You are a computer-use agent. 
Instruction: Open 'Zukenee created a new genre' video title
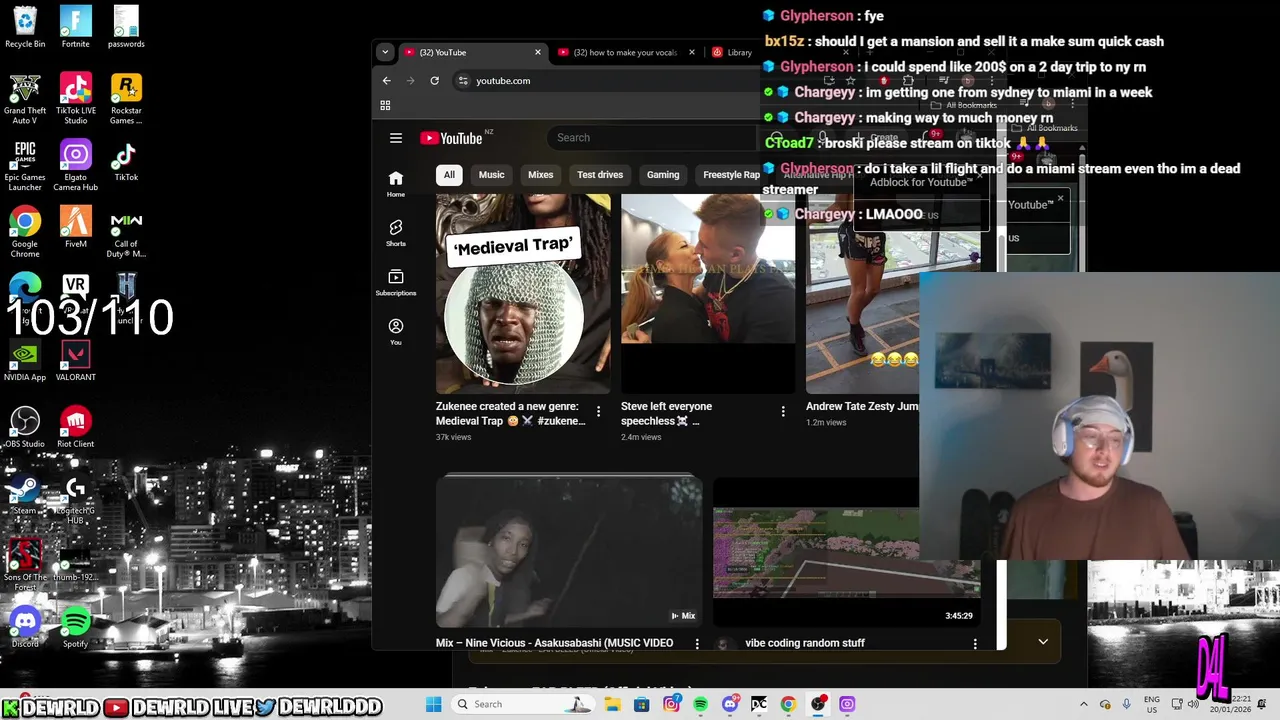pos(511,414)
